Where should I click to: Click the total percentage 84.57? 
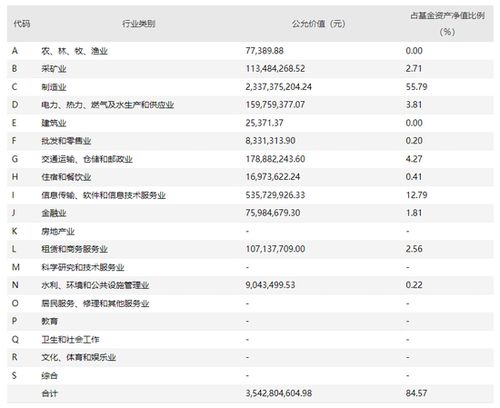click(x=416, y=393)
